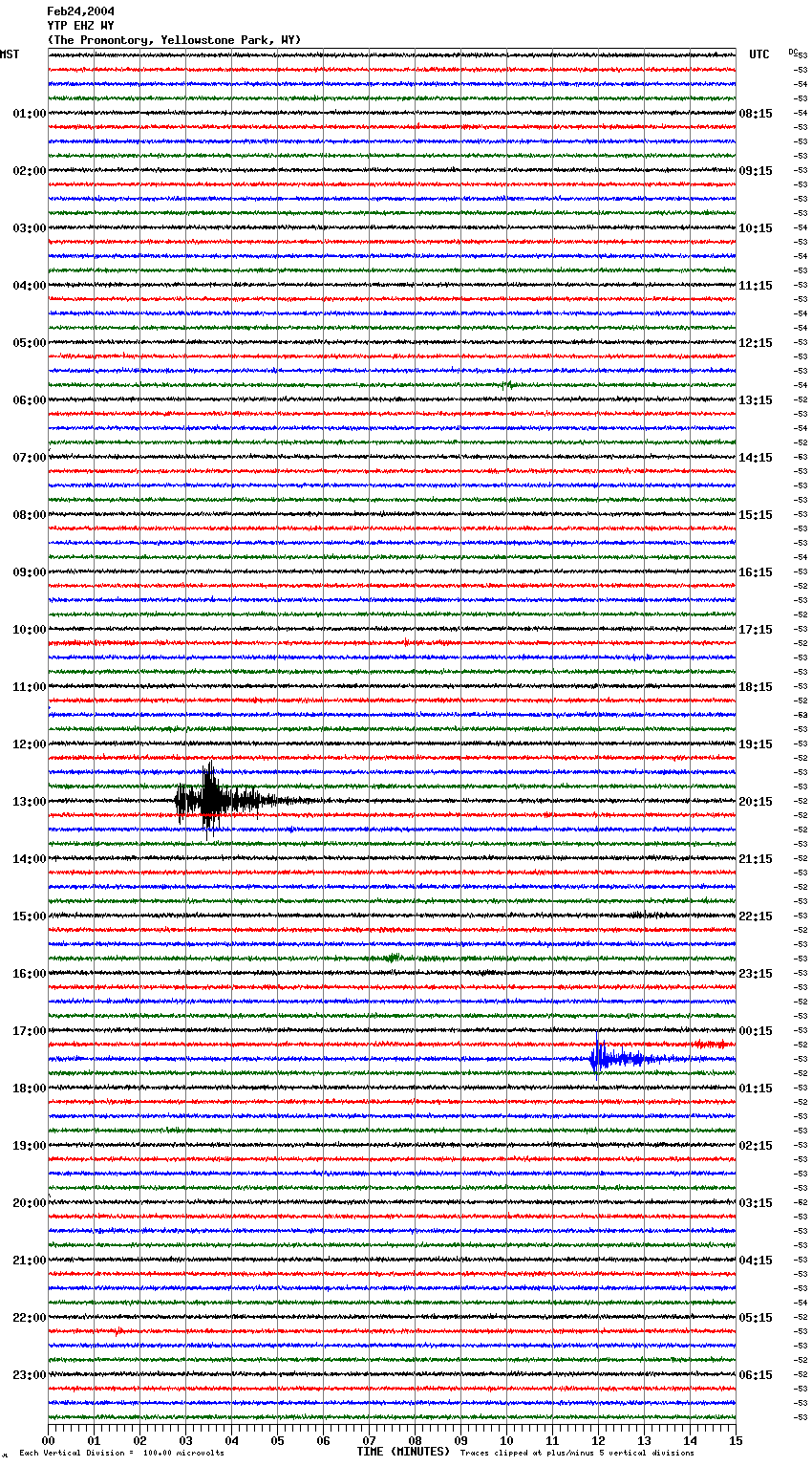Select the 23:00 MST time label
Viewport: 812px width, 1466px height.
click(30, 1375)
